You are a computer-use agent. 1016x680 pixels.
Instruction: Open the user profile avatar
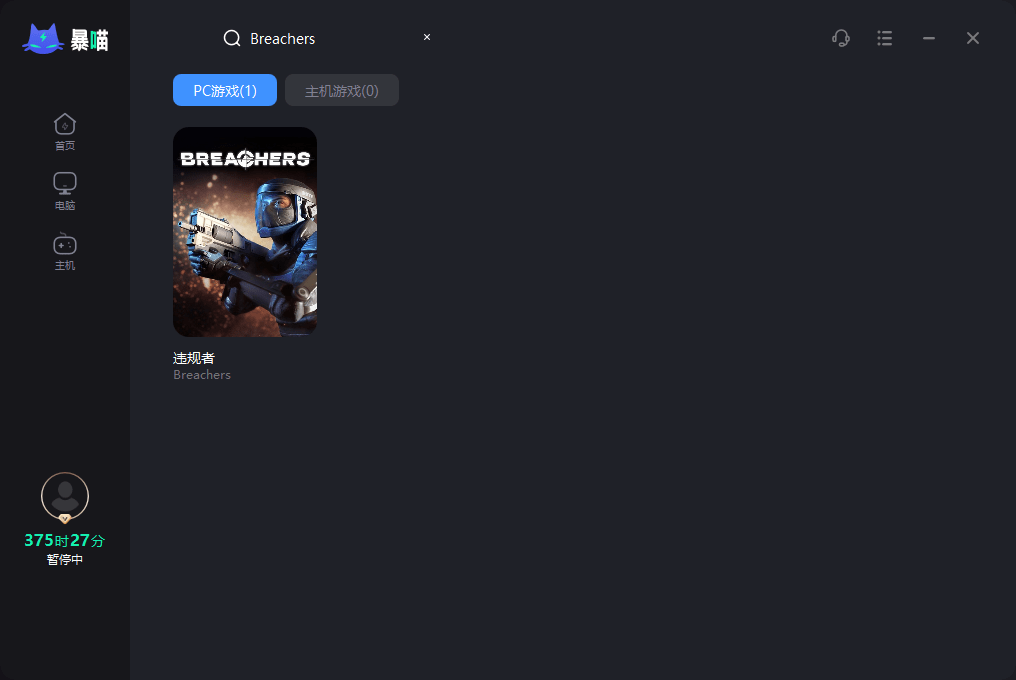65,496
